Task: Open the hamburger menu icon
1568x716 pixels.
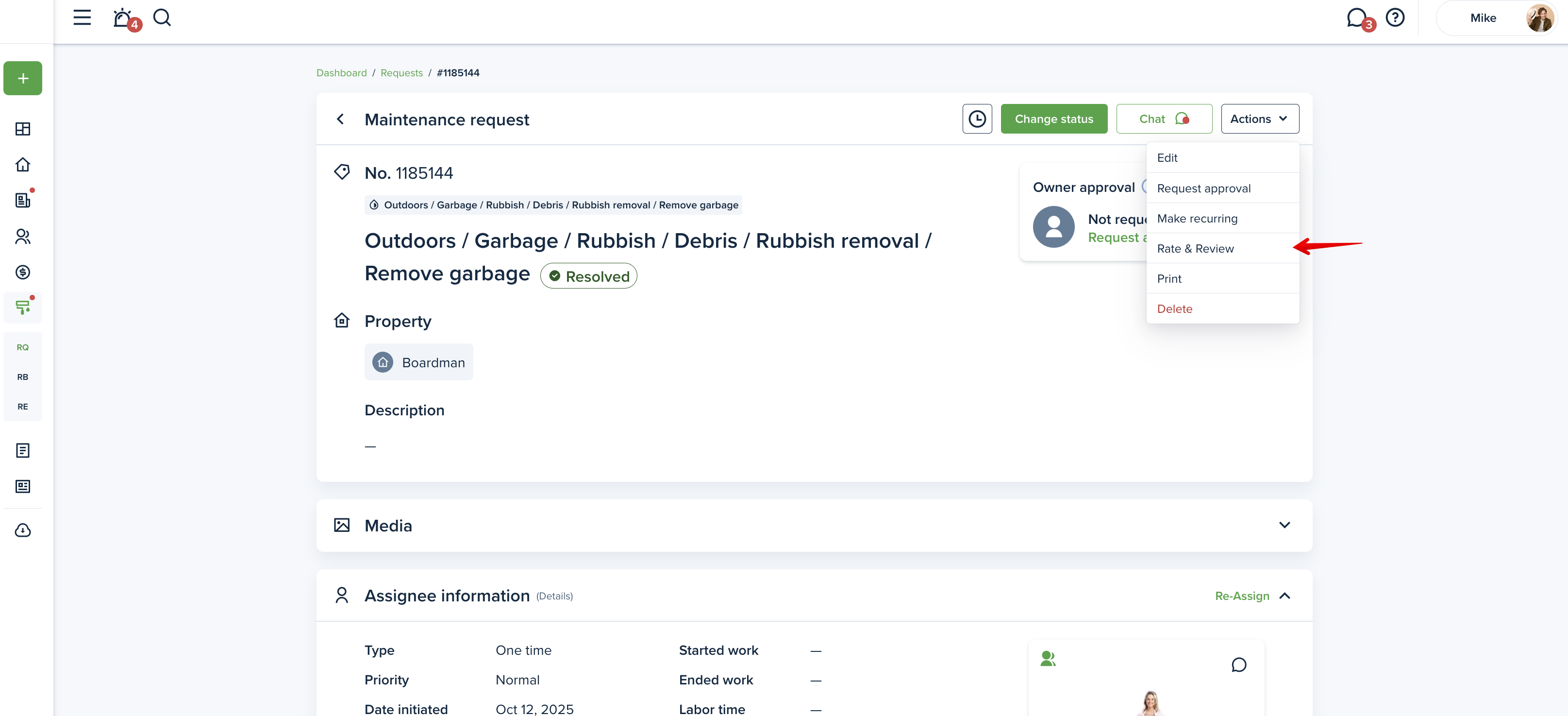Action: point(82,17)
